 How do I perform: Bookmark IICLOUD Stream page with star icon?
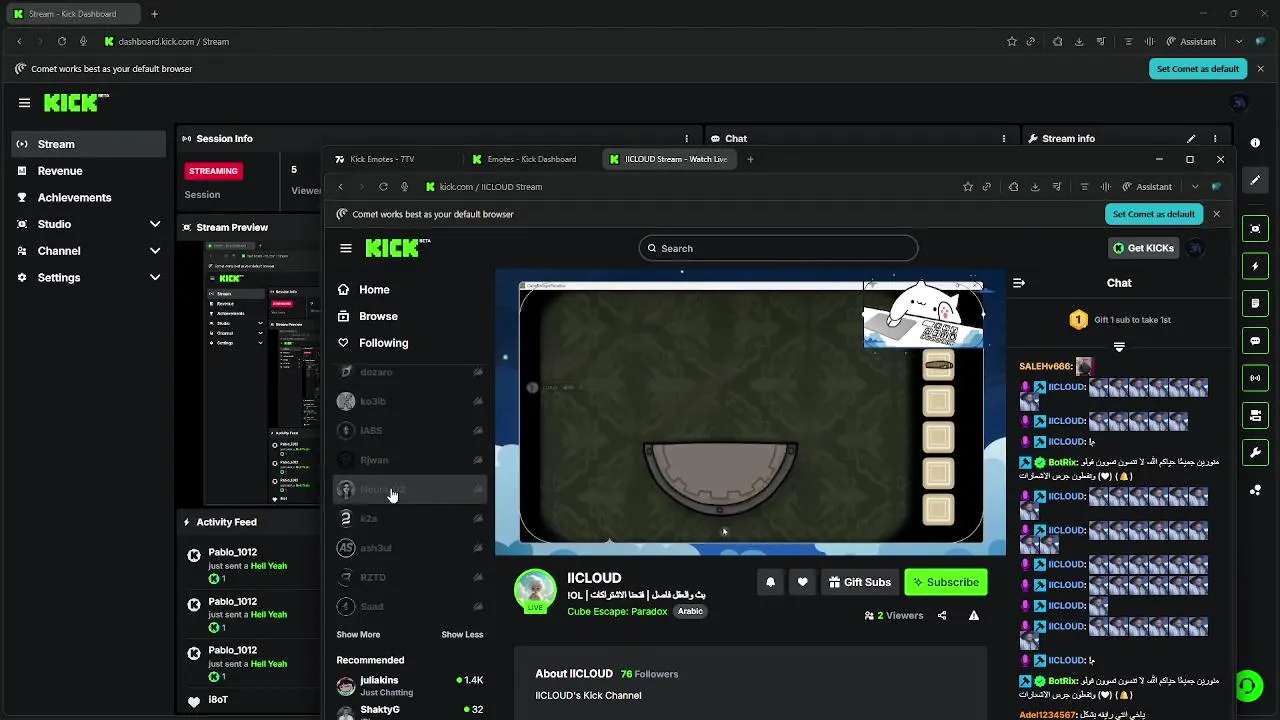tap(967, 187)
